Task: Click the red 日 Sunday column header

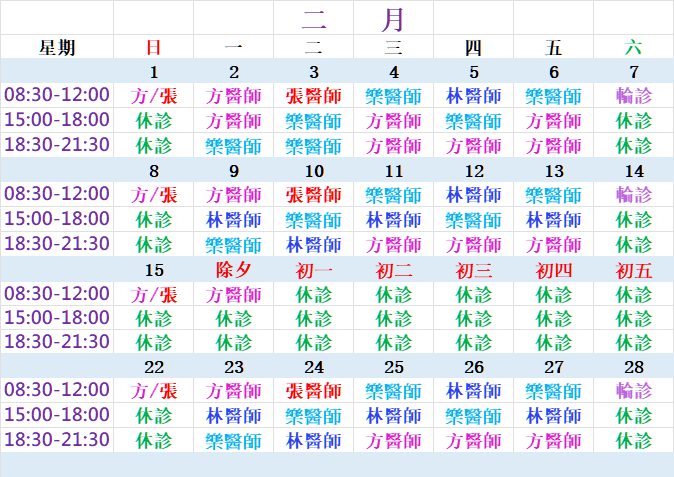Action: tap(153, 47)
